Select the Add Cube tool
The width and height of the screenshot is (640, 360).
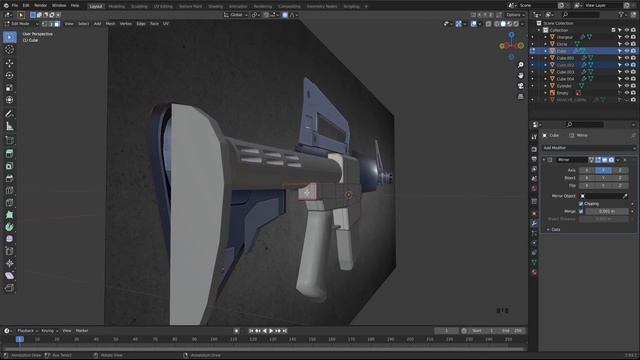[x=9, y=140]
